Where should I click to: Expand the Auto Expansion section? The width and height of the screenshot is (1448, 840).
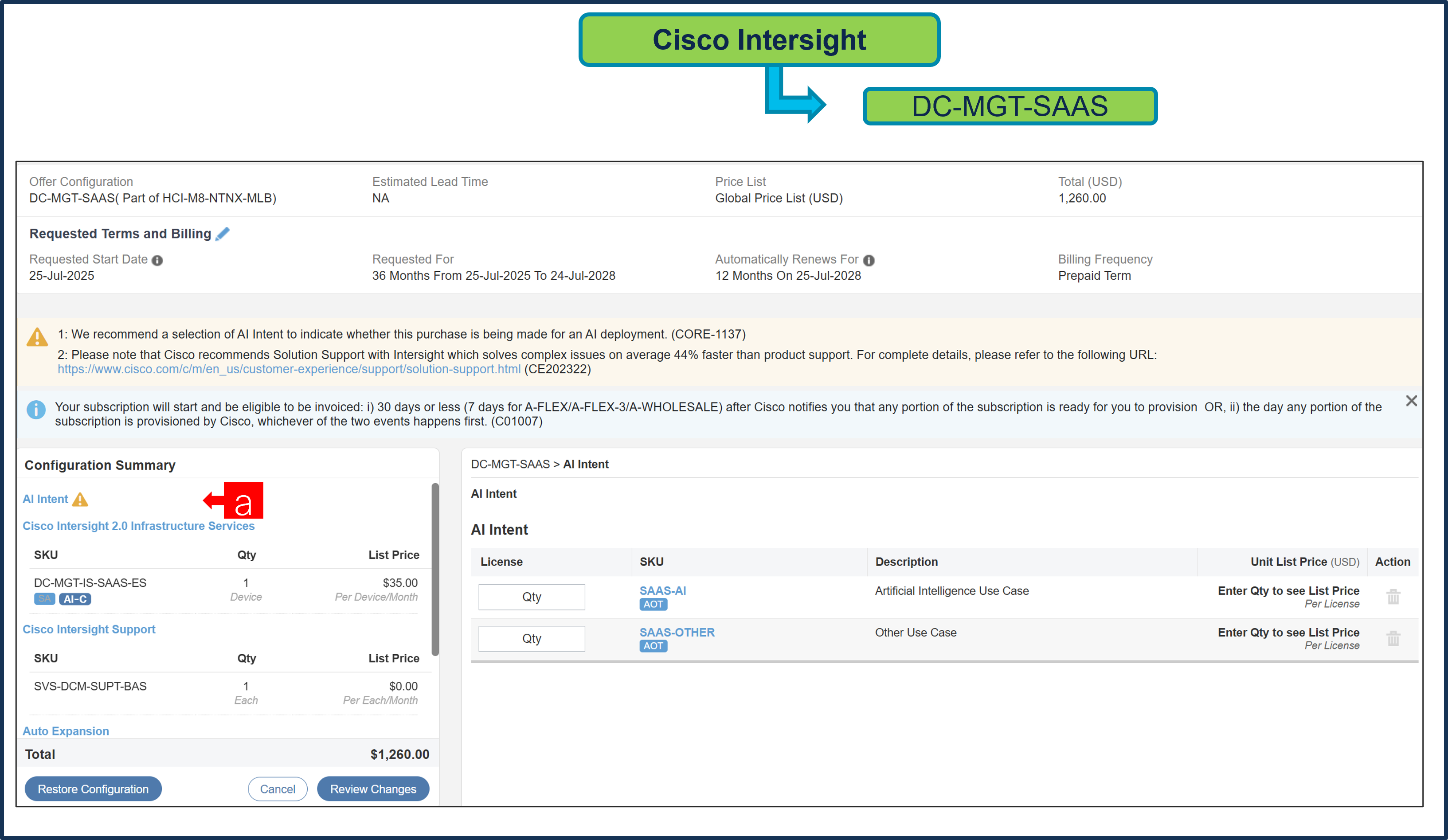[66, 731]
